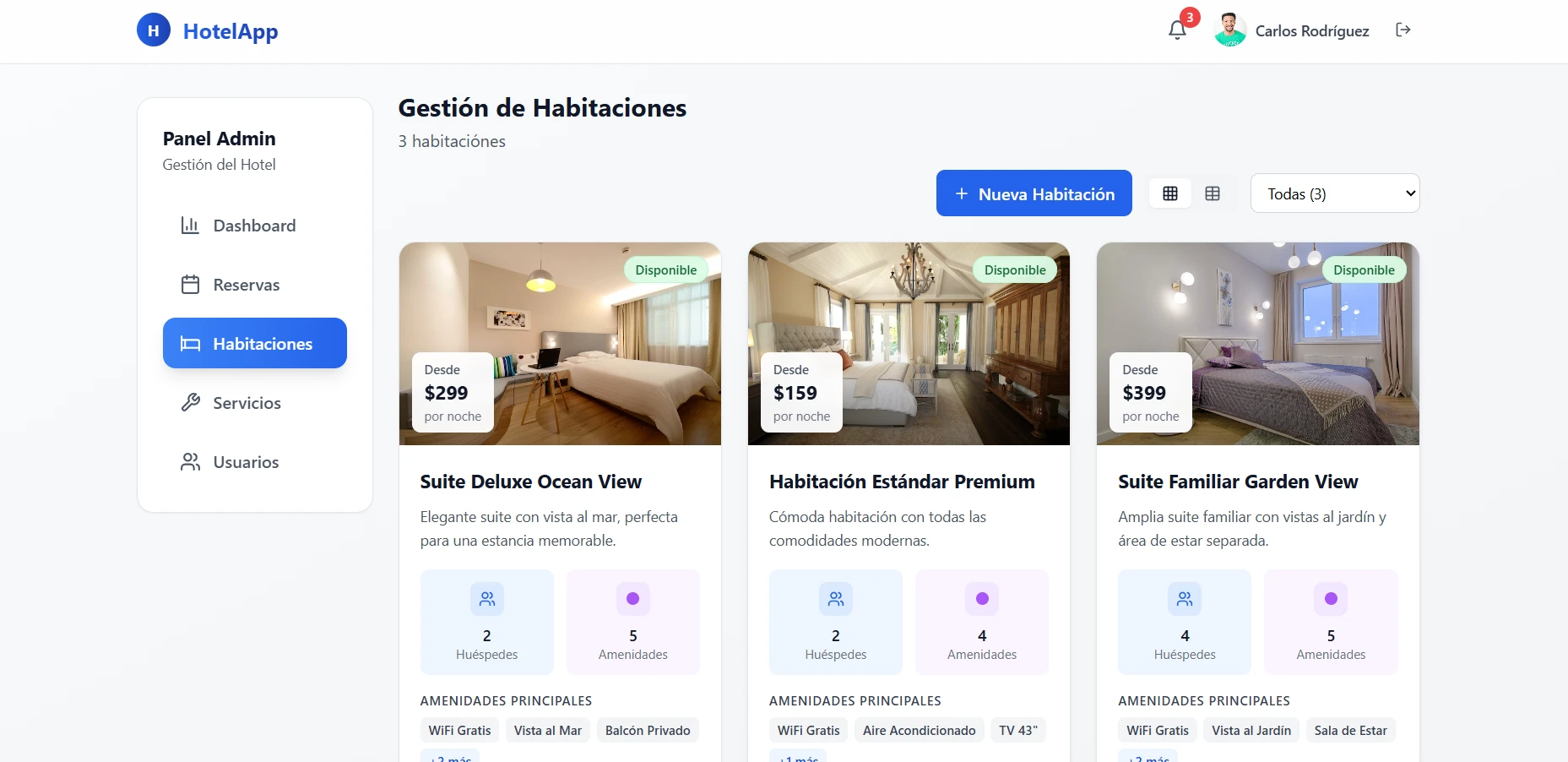The image size is (1568, 762).
Task: Switch to table list view icon
Action: pos(1213,193)
